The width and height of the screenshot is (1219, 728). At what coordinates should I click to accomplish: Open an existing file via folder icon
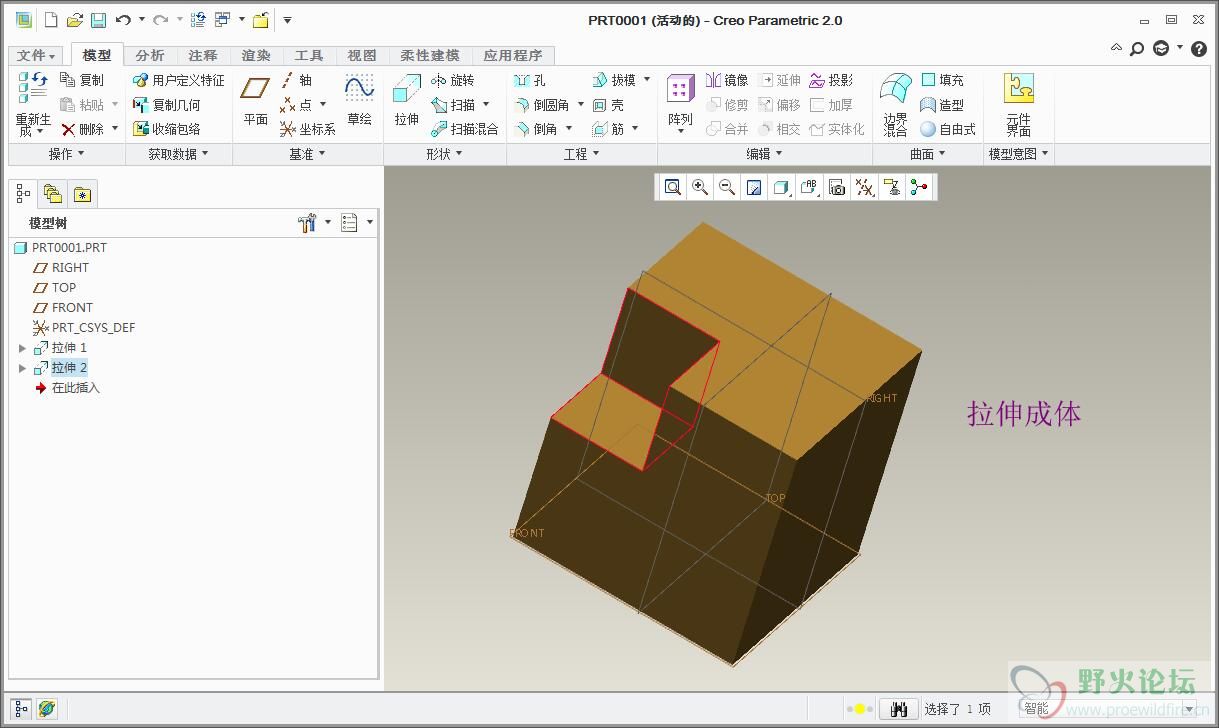click(x=74, y=20)
